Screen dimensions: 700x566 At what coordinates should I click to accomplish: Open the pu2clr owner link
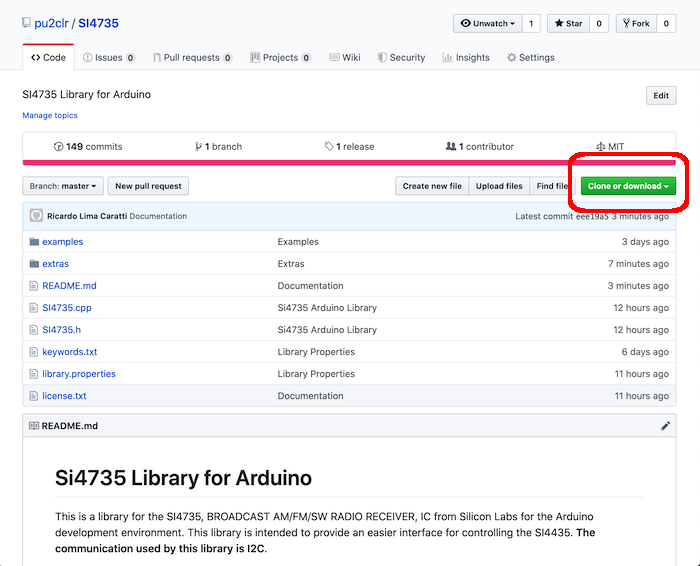tap(51, 23)
